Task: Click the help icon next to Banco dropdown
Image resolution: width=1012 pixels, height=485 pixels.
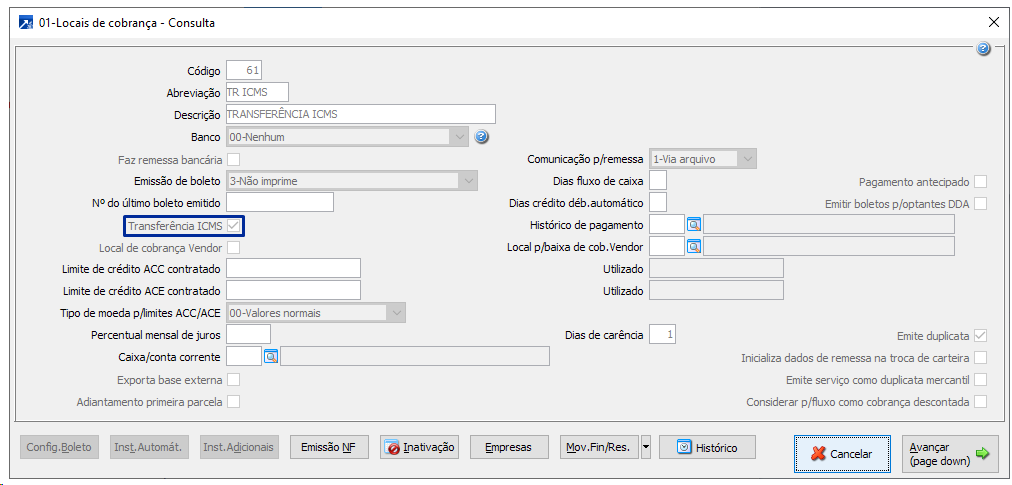Action: point(481,136)
